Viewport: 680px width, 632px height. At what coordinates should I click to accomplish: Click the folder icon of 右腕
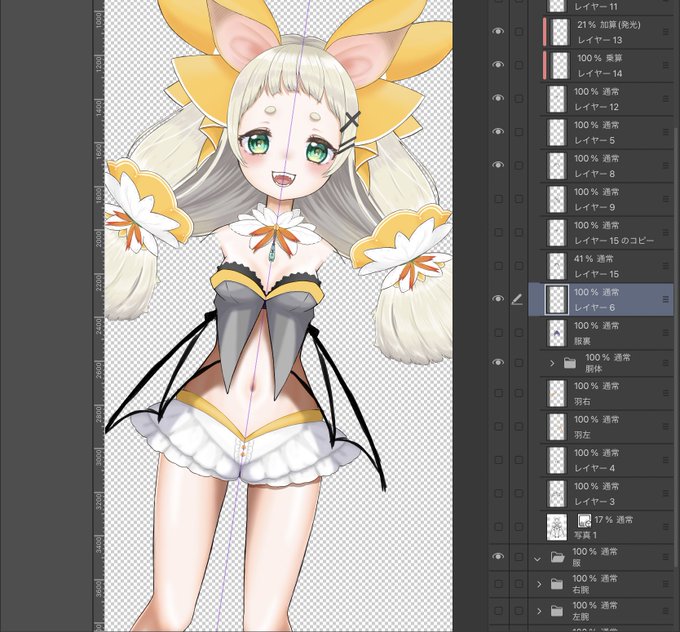(557, 584)
